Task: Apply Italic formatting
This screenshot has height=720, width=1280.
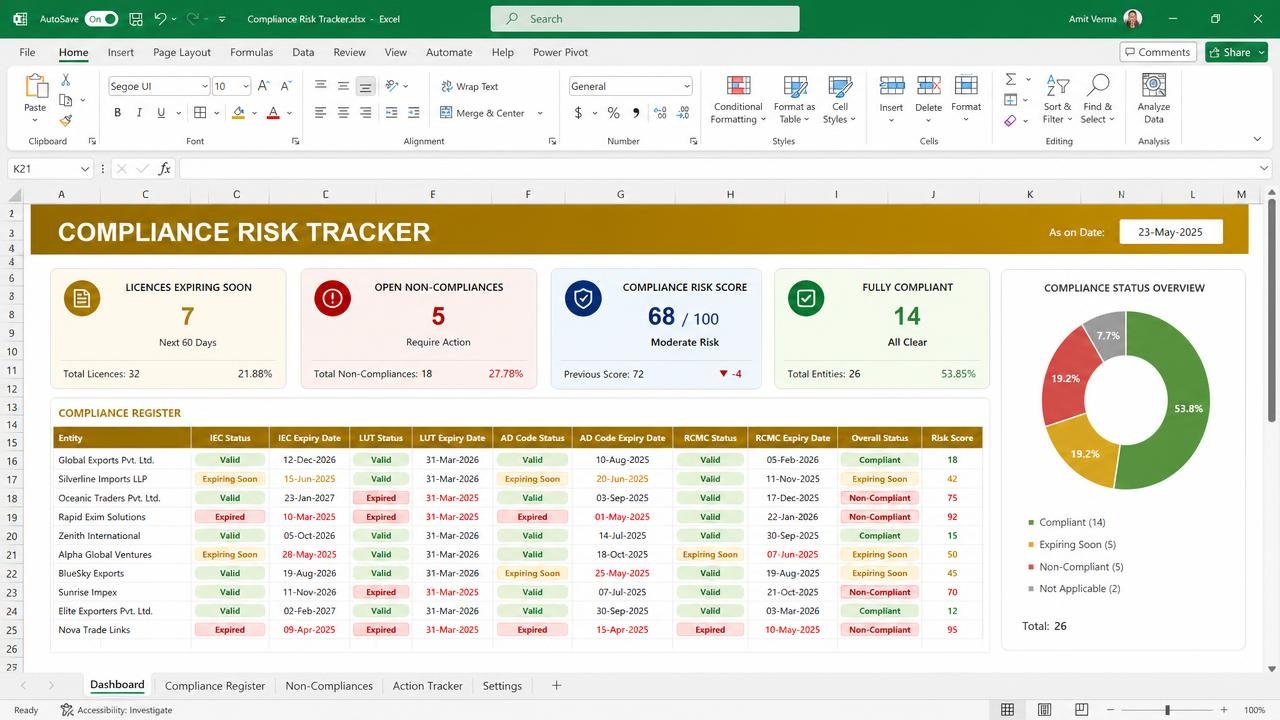Action: 139,113
